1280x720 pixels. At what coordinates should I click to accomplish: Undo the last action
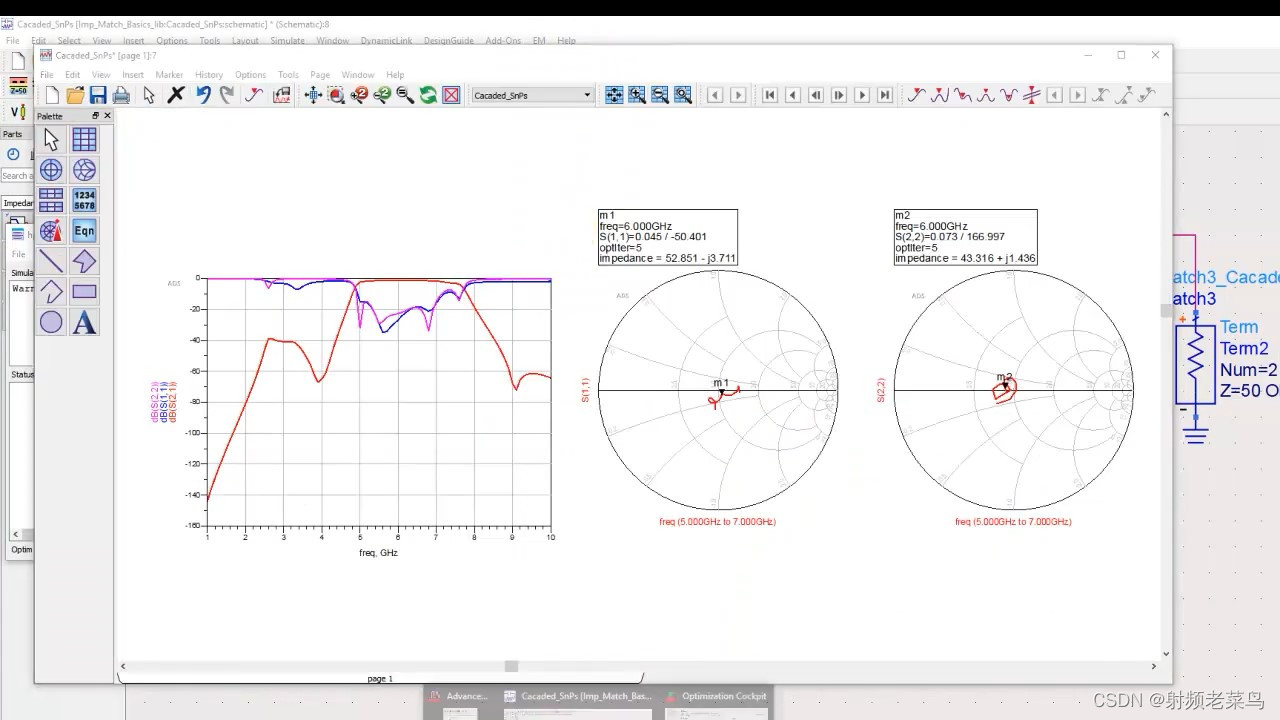pos(203,95)
